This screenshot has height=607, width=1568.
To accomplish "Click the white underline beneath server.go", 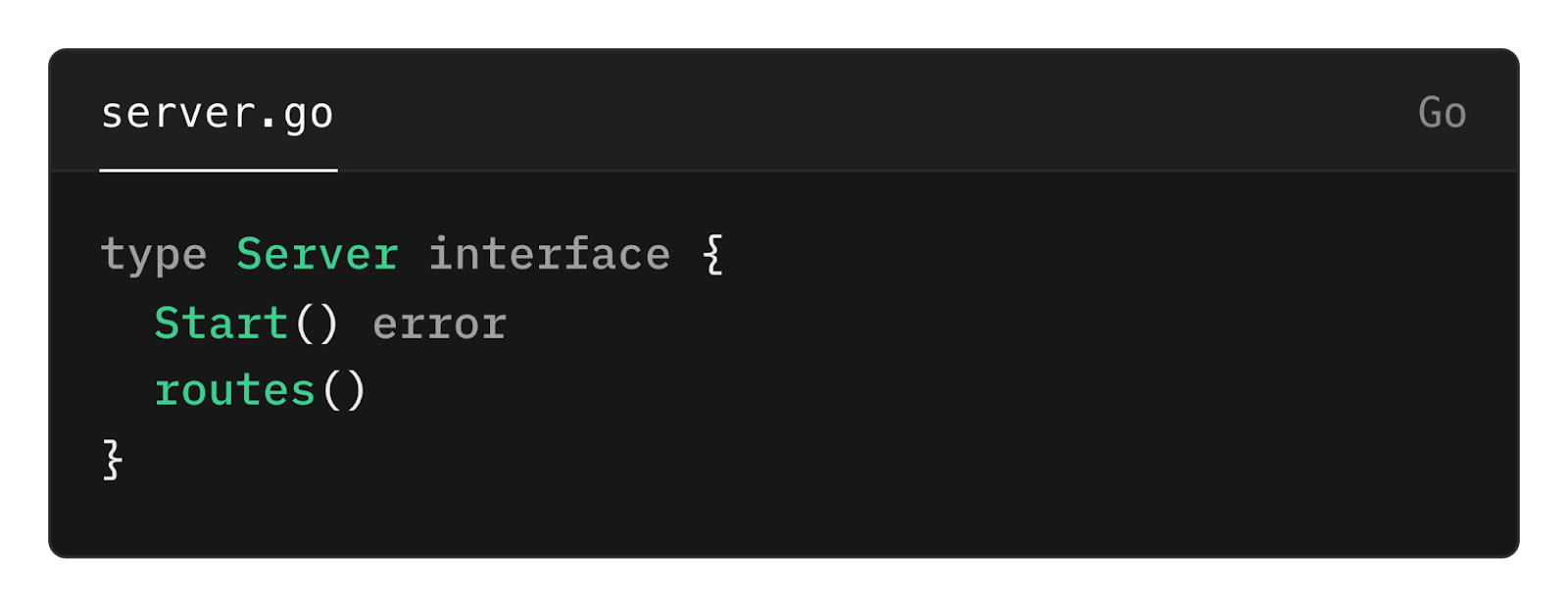I will [219, 171].
